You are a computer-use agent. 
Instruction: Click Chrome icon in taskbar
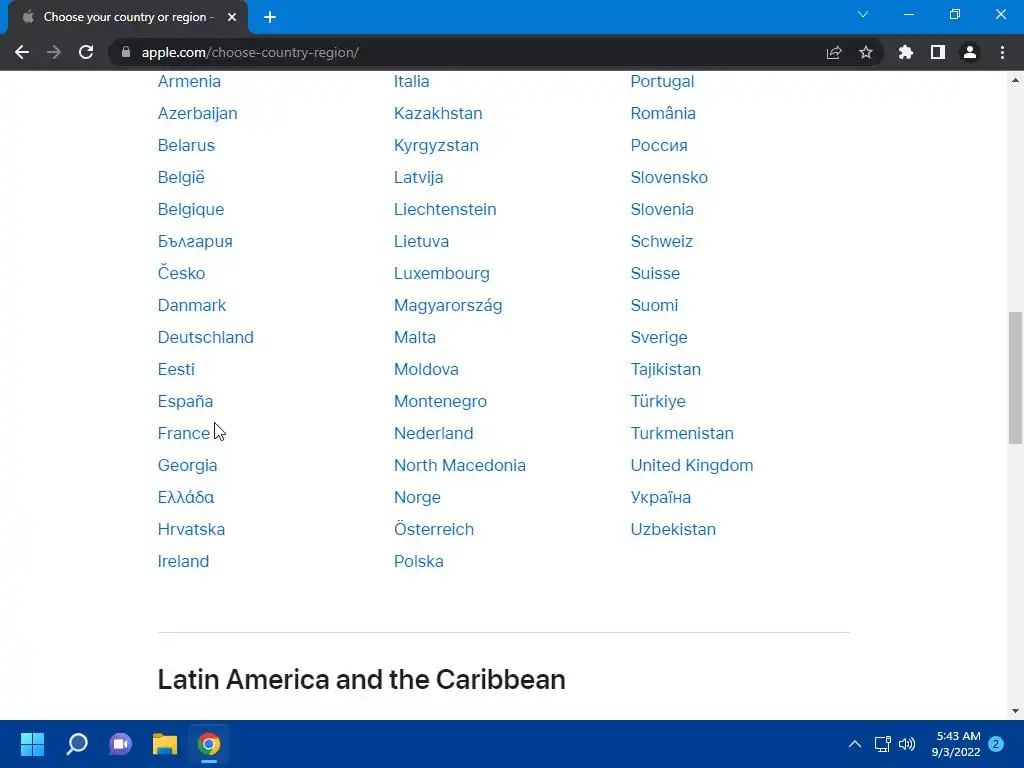(x=209, y=744)
